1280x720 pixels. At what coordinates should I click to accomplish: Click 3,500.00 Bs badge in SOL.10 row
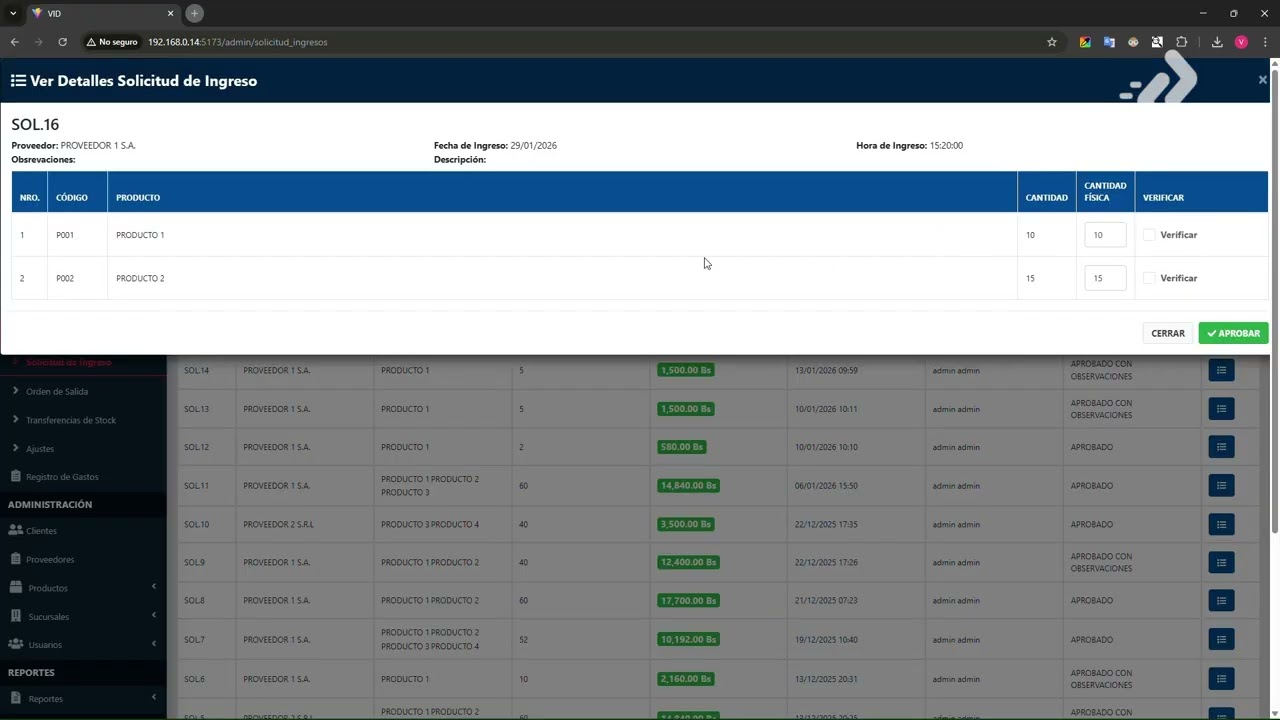[685, 524]
